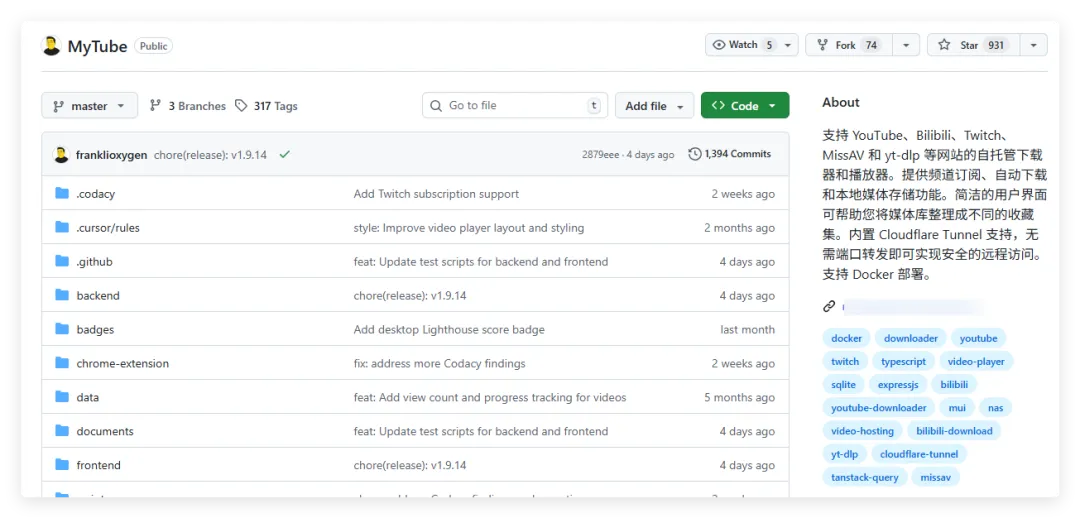Image resolution: width=1080 pixels, height=518 pixels.
Task: Click the link icon in About section
Action: tap(829, 306)
